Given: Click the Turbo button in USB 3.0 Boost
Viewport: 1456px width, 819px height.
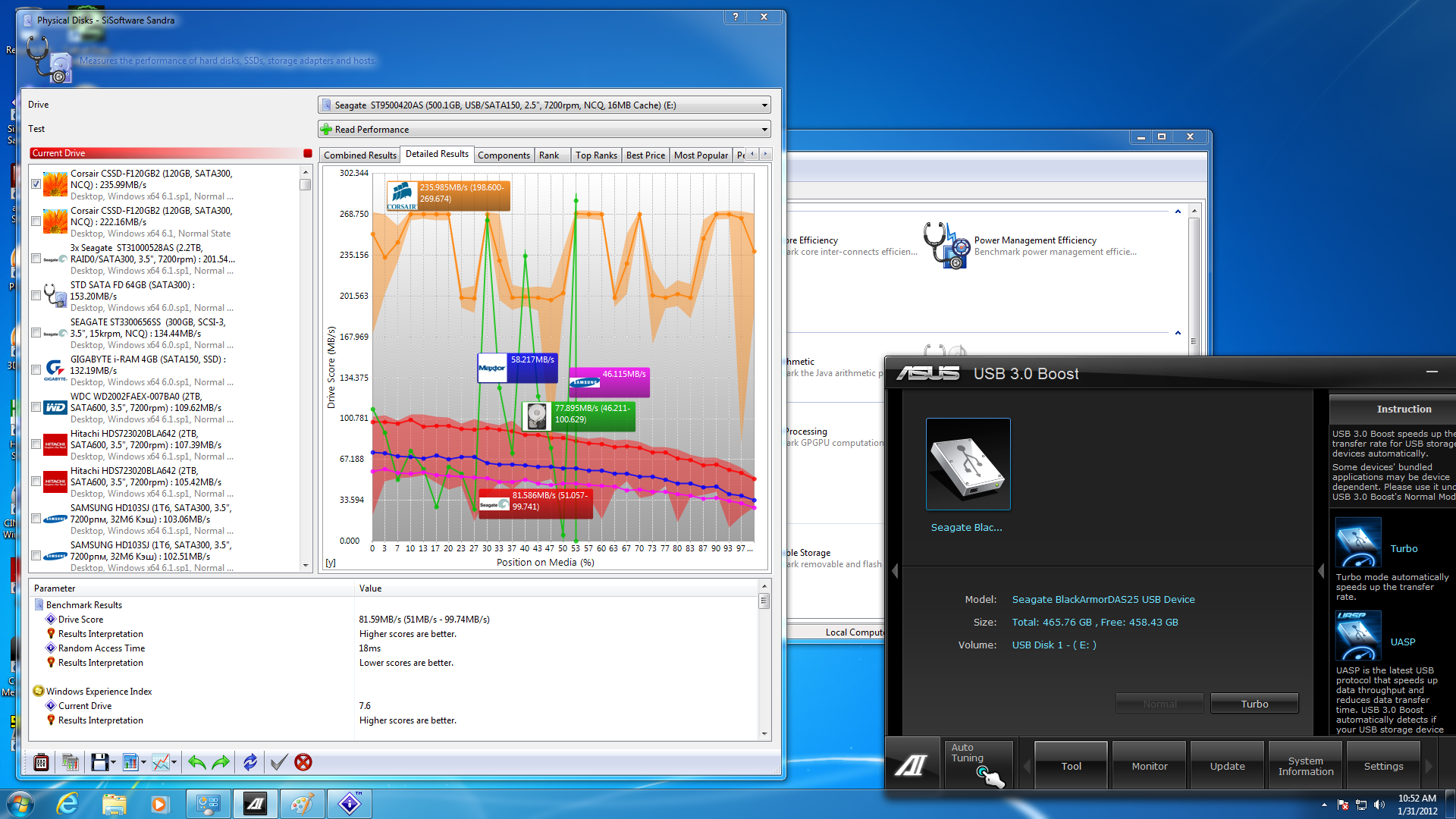Looking at the screenshot, I should pos(1254,704).
